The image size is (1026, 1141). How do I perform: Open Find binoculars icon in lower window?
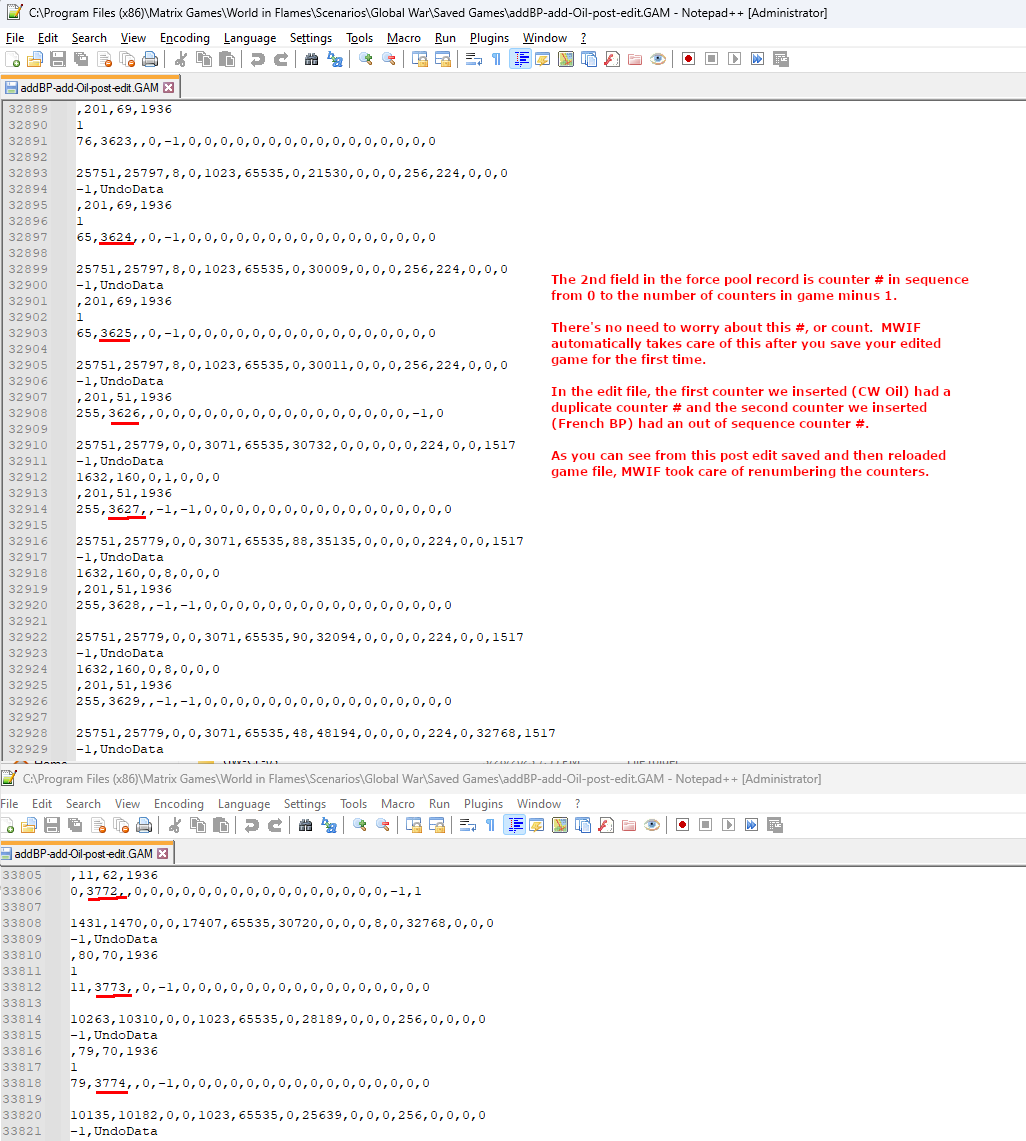[x=306, y=825]
